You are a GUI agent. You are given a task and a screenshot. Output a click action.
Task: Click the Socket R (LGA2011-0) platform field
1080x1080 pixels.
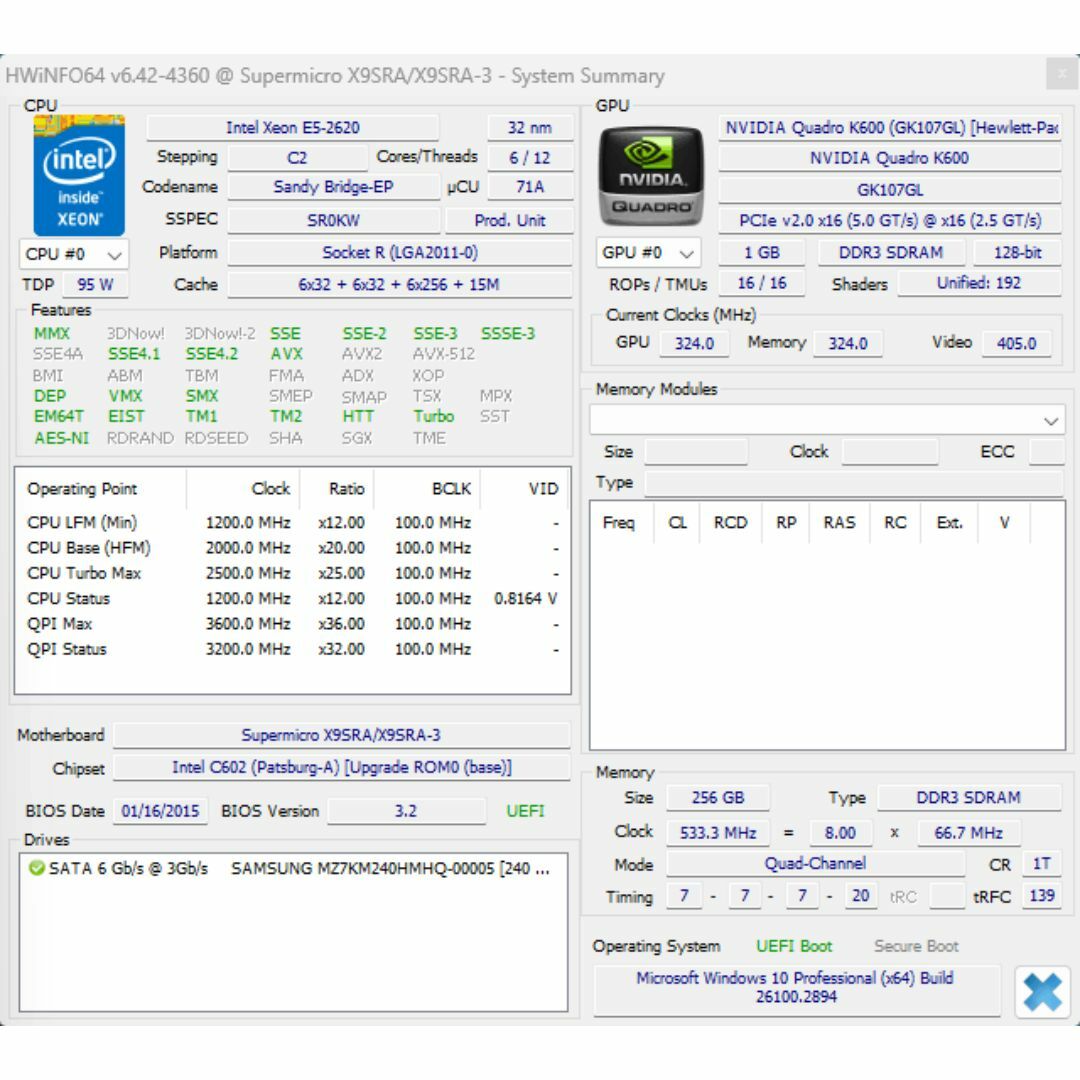coord(400,253)
